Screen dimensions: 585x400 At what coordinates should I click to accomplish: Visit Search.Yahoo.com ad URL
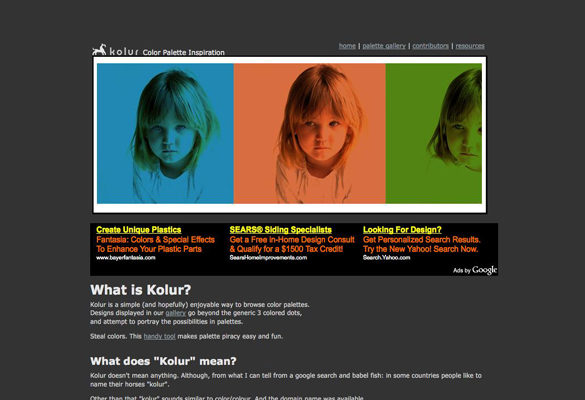(x=387, y=258)
